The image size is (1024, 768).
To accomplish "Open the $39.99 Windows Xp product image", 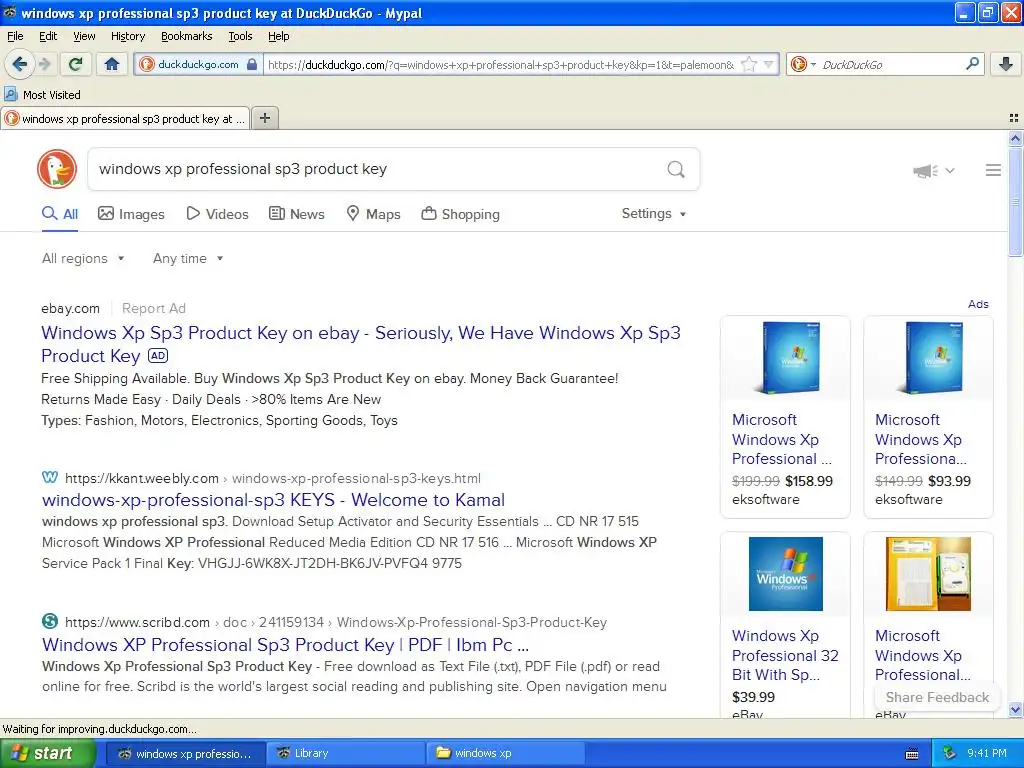I will (785, 574).
